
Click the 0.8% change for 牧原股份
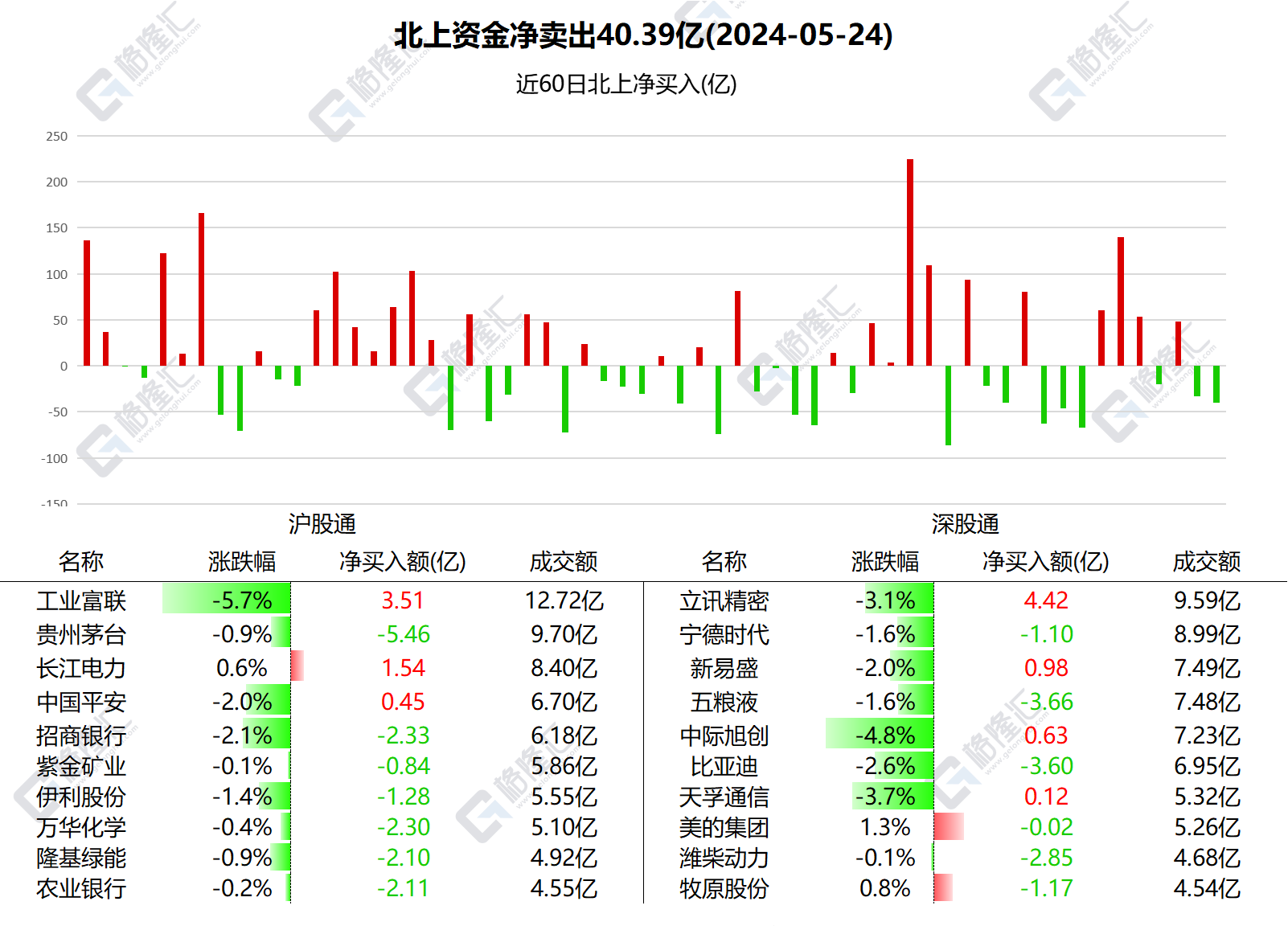885,888
